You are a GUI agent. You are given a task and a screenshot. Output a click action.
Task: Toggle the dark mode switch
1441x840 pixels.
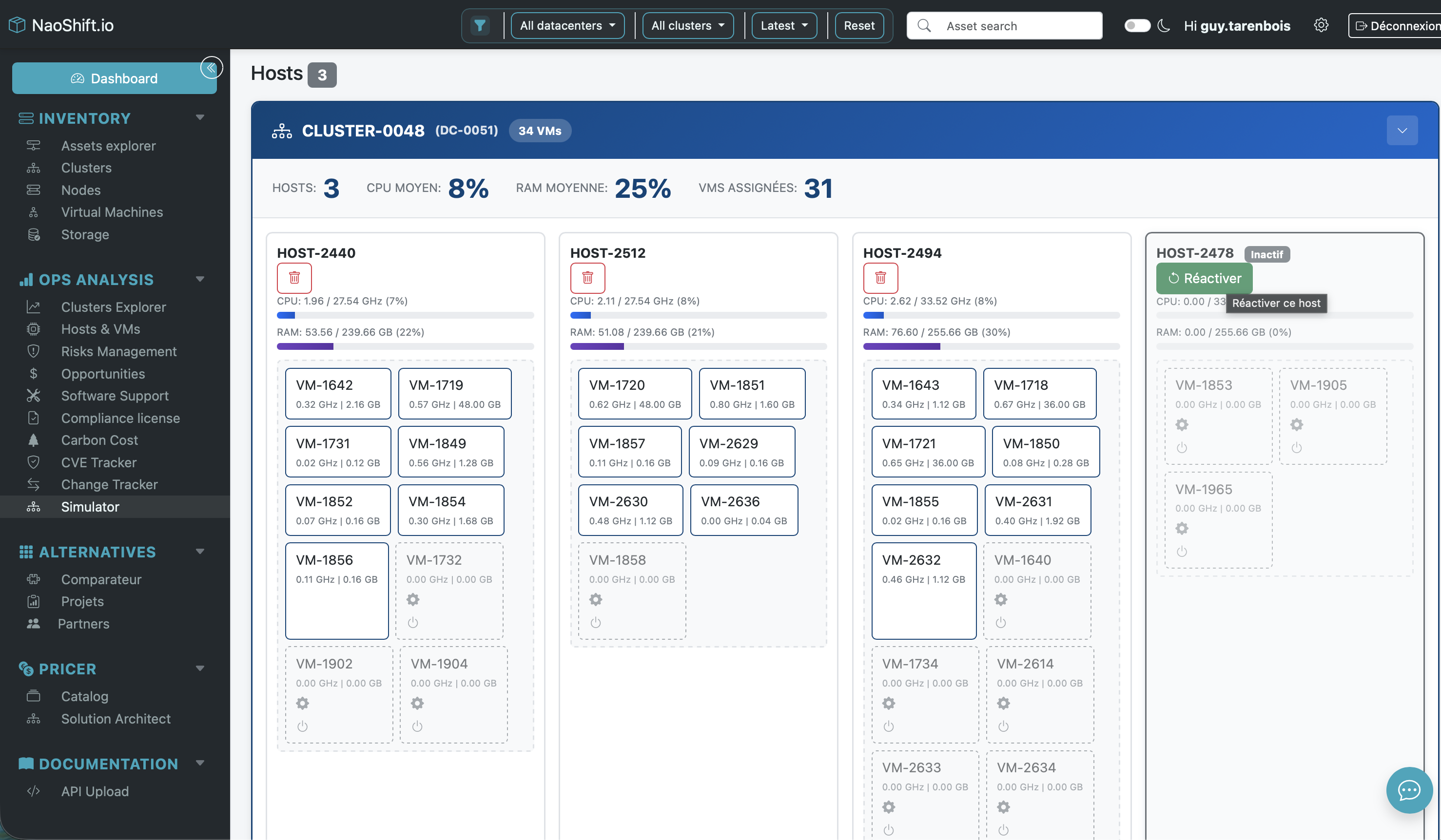(x=1137, y=26)
